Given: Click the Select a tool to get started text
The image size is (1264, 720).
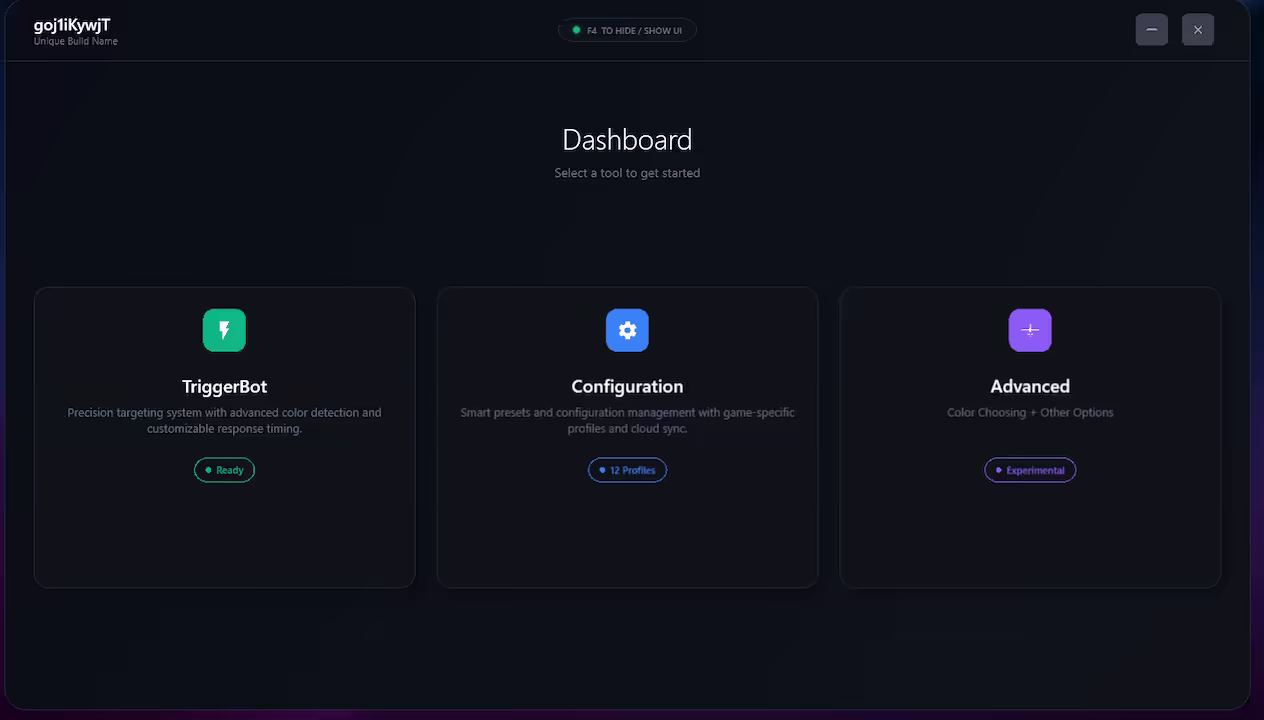Looking at the screenshot, I should [x=627, y=173].
